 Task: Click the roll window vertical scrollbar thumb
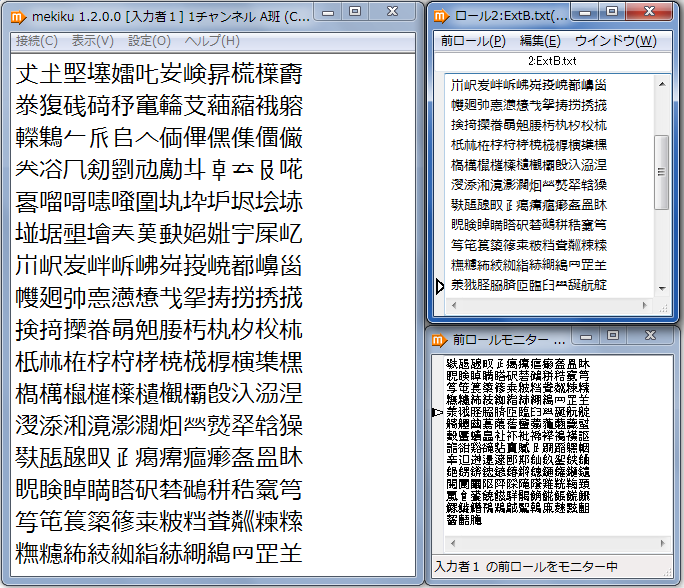[x=661, y=170]
